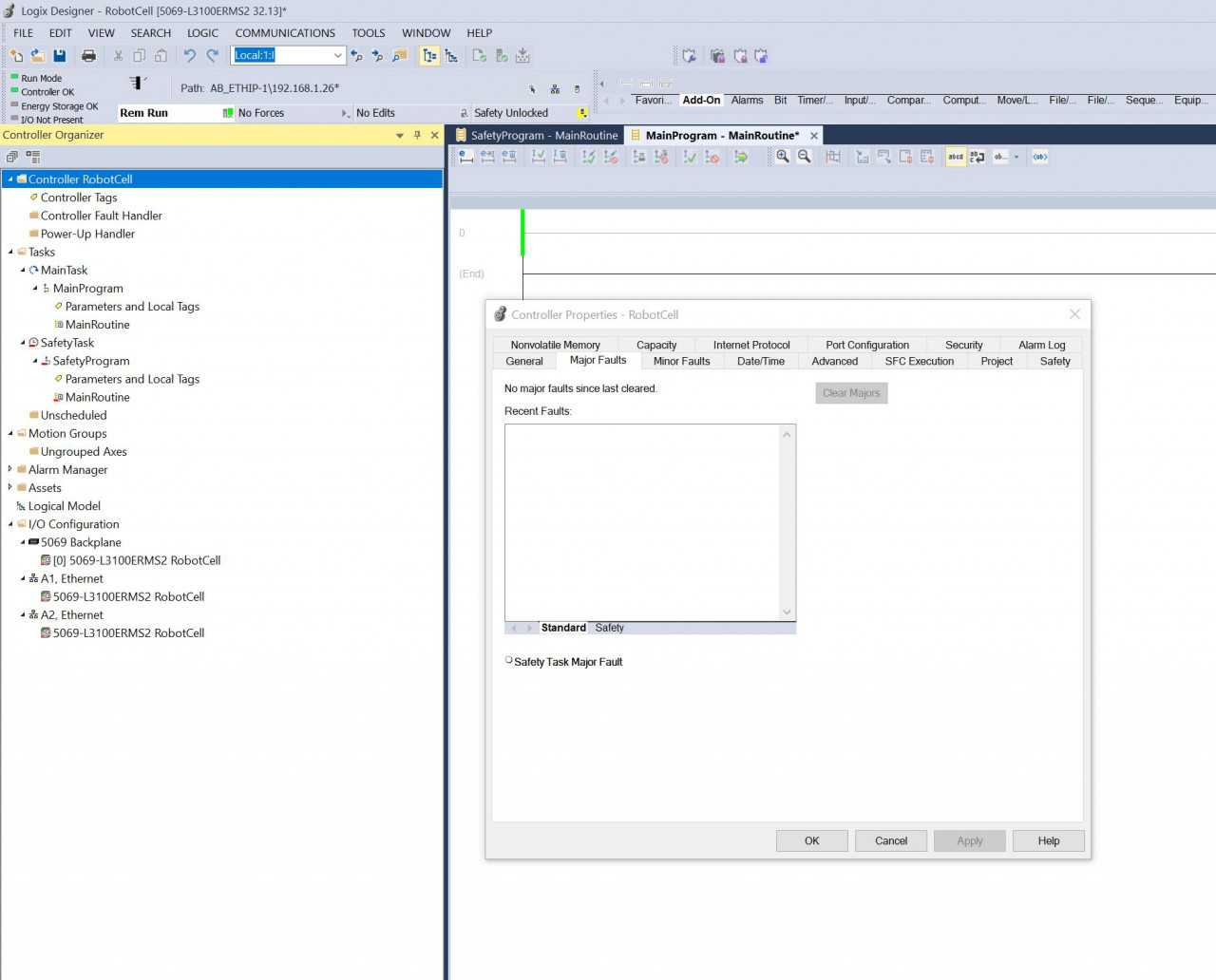1216x980 pixels.
Task: Switch to the Minor Faults tab
Action: (x=681, y=361)
